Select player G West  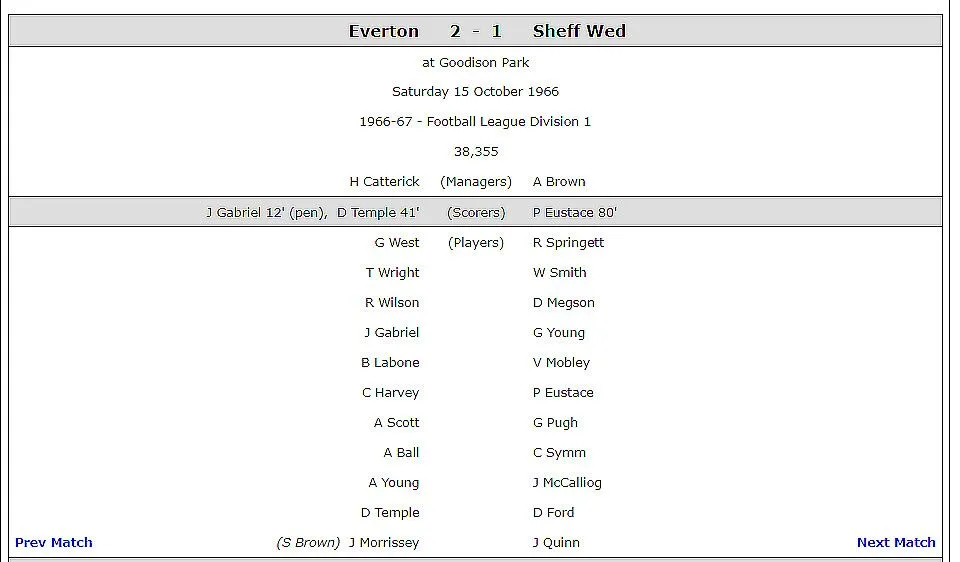coord(397,242)
